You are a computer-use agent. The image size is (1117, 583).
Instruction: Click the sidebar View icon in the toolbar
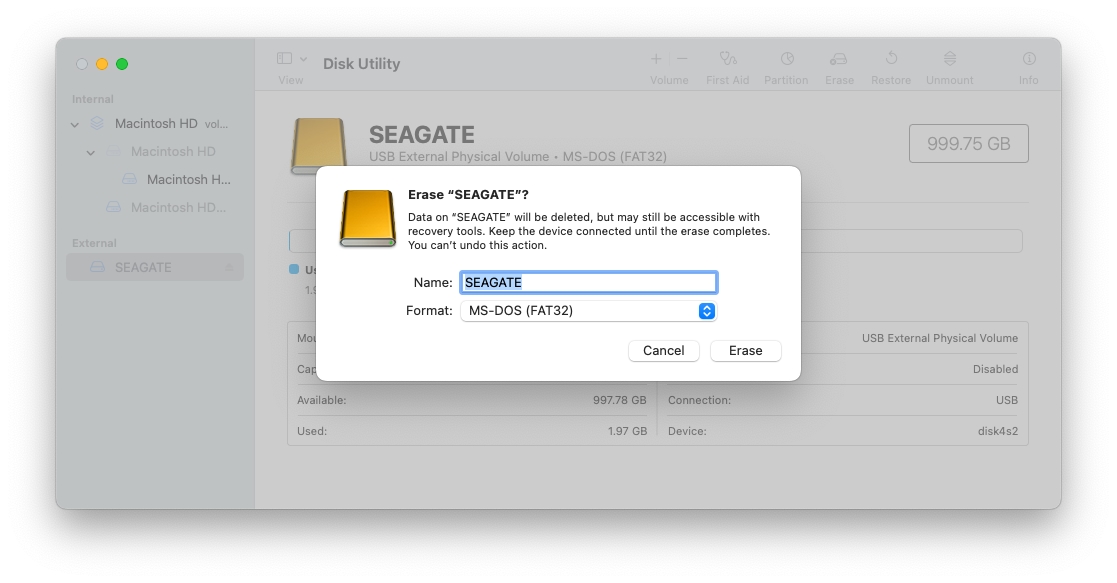coord(284,58)
